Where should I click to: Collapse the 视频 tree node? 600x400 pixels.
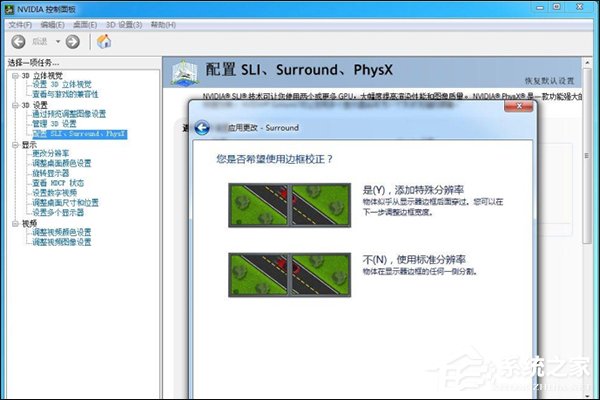[15, 224]
